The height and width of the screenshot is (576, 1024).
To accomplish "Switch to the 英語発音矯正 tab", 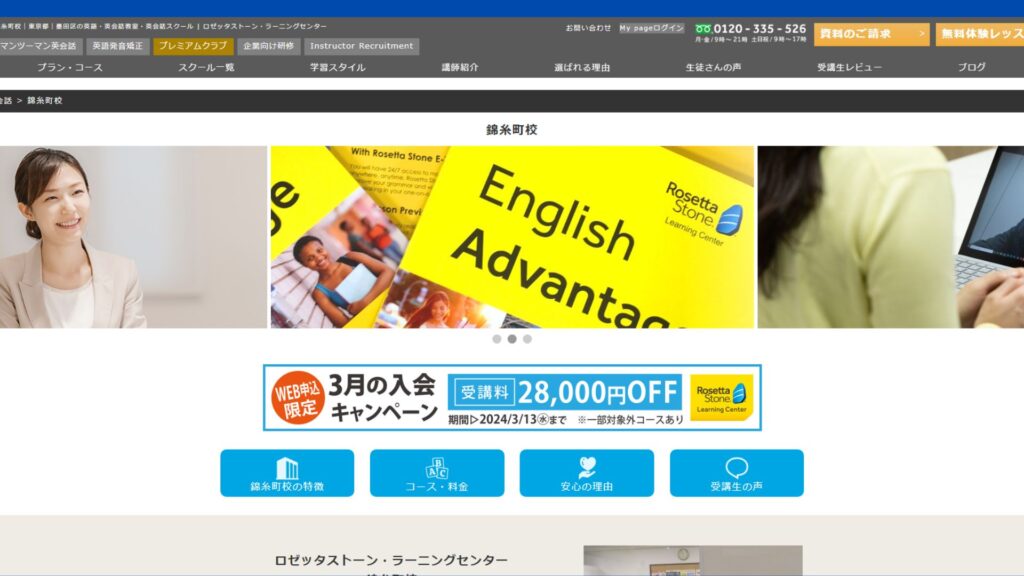I will coord(118,46).
